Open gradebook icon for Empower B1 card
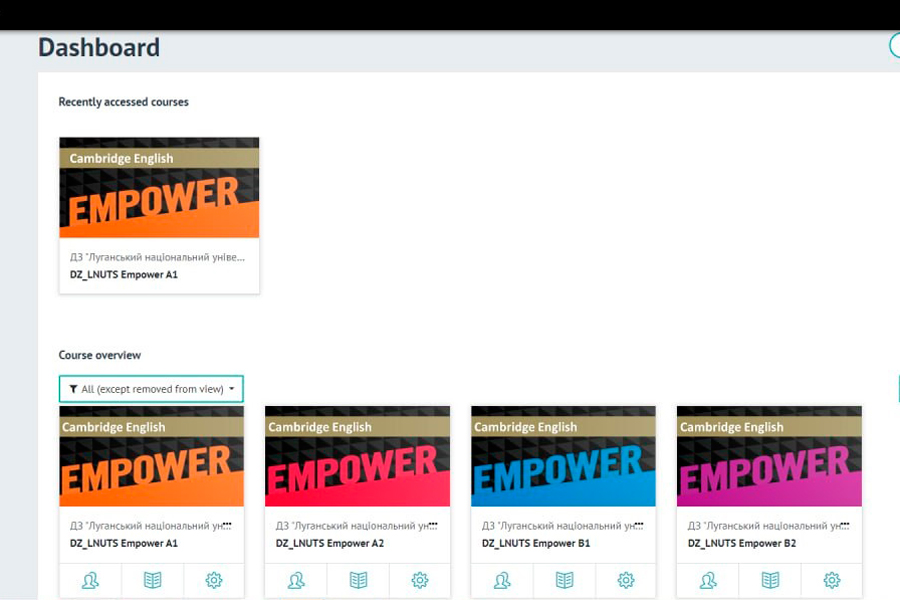This screenshot has height=600, width=900. (564, 580)
